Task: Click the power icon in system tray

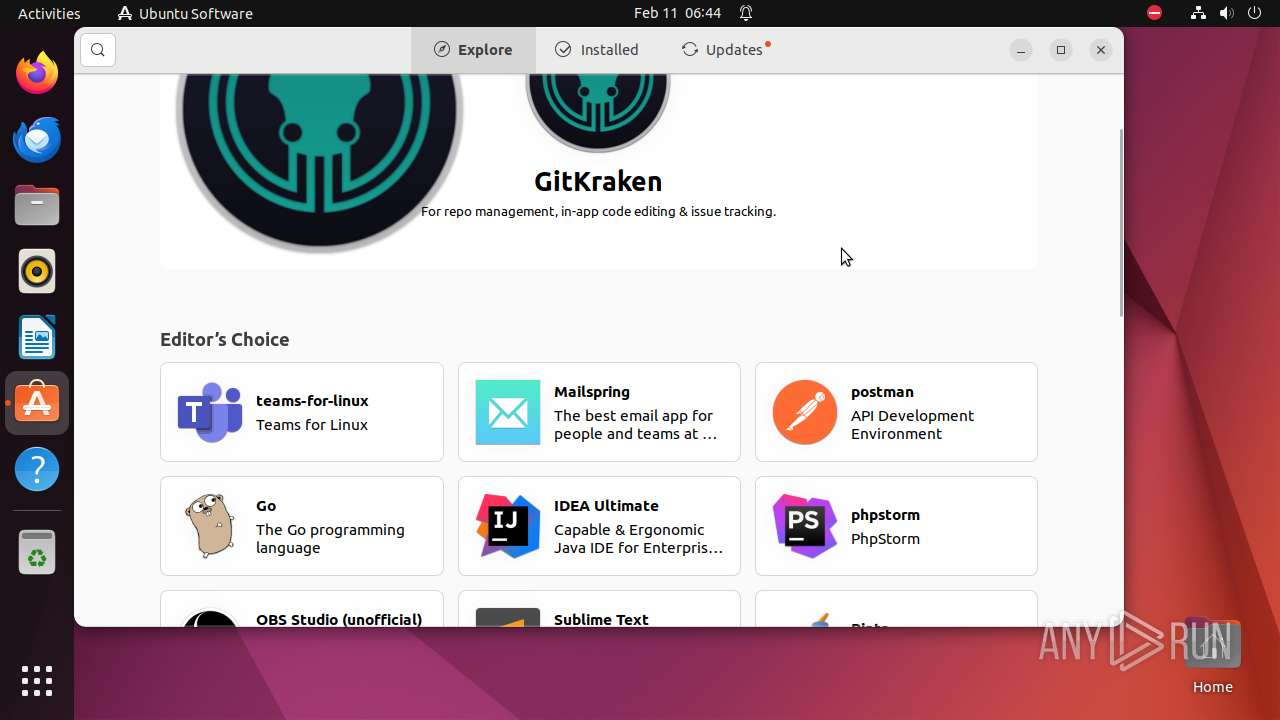Action: coord(1254,13)
